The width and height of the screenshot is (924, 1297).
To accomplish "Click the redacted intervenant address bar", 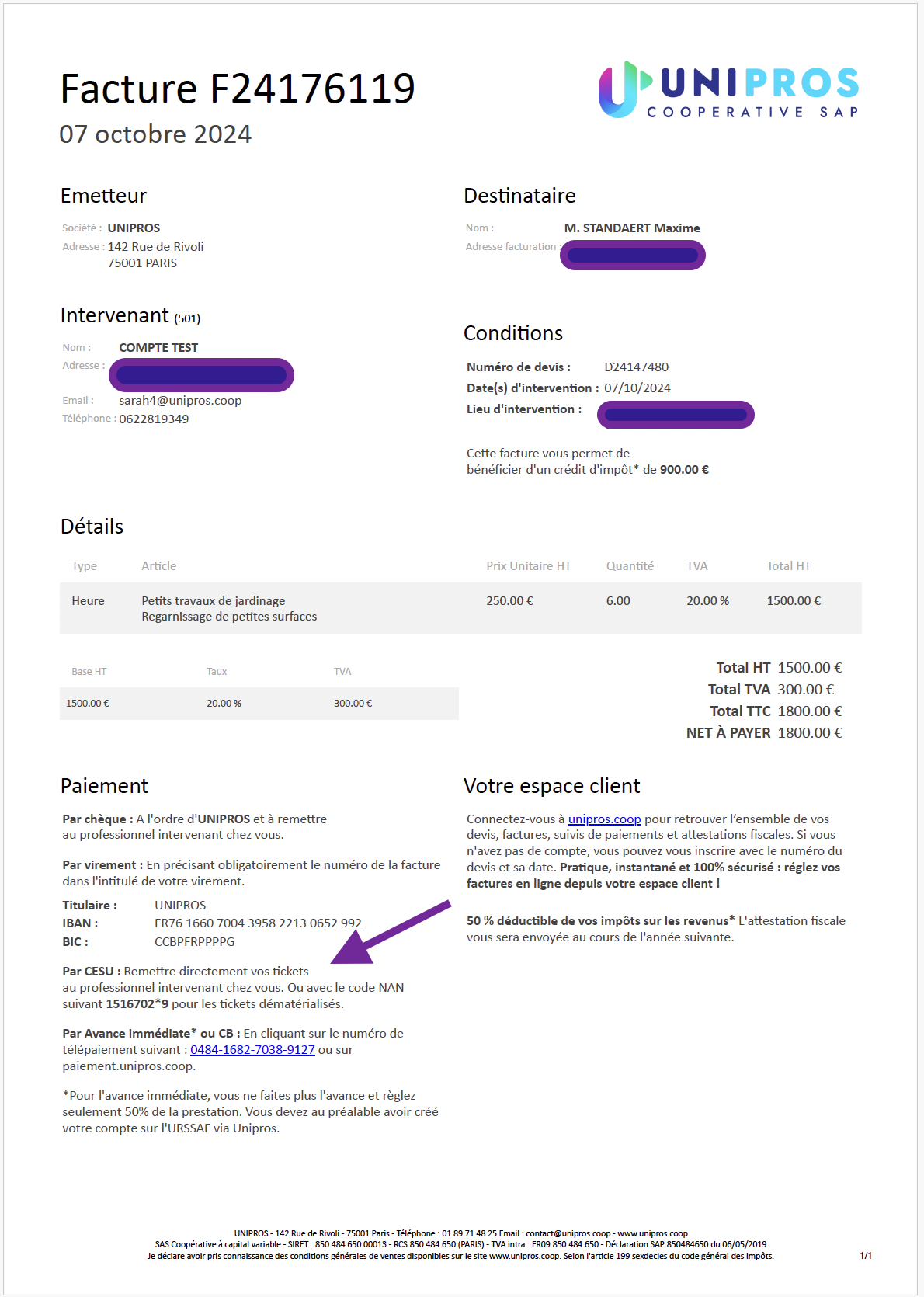I will pyautogui.click(x=201, y=375).
